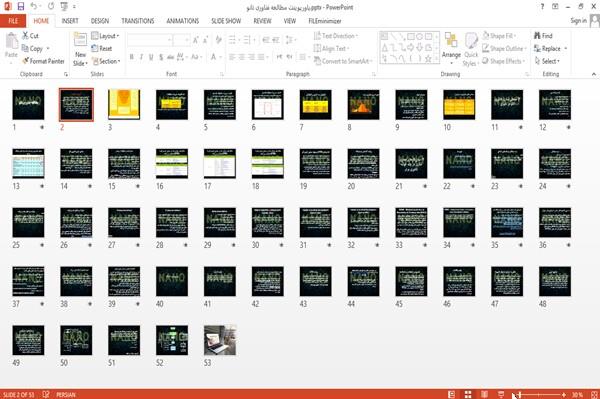Switch to the DESIGN ribbon tab
The image size is (600, 399).
pyautogui.click(x=100, y=21)
